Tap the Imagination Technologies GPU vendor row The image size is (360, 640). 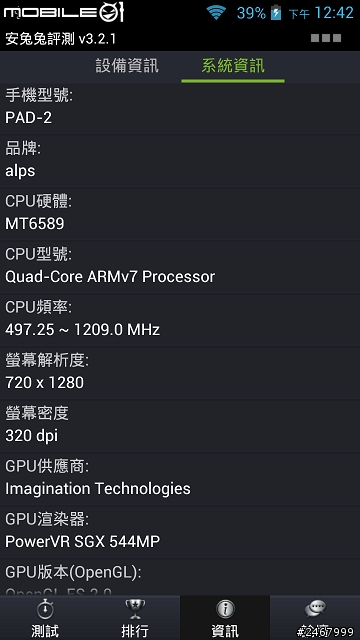[x=180, y=479]
